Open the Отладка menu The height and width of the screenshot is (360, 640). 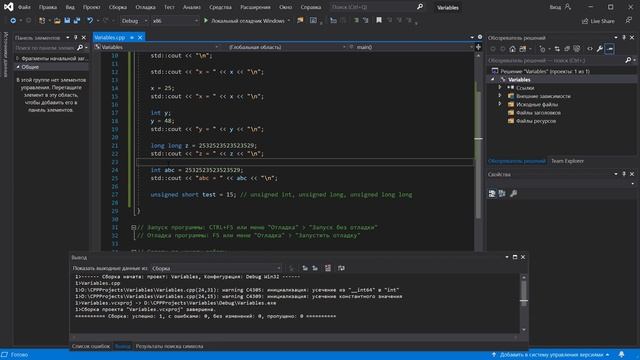coord(145,7)
